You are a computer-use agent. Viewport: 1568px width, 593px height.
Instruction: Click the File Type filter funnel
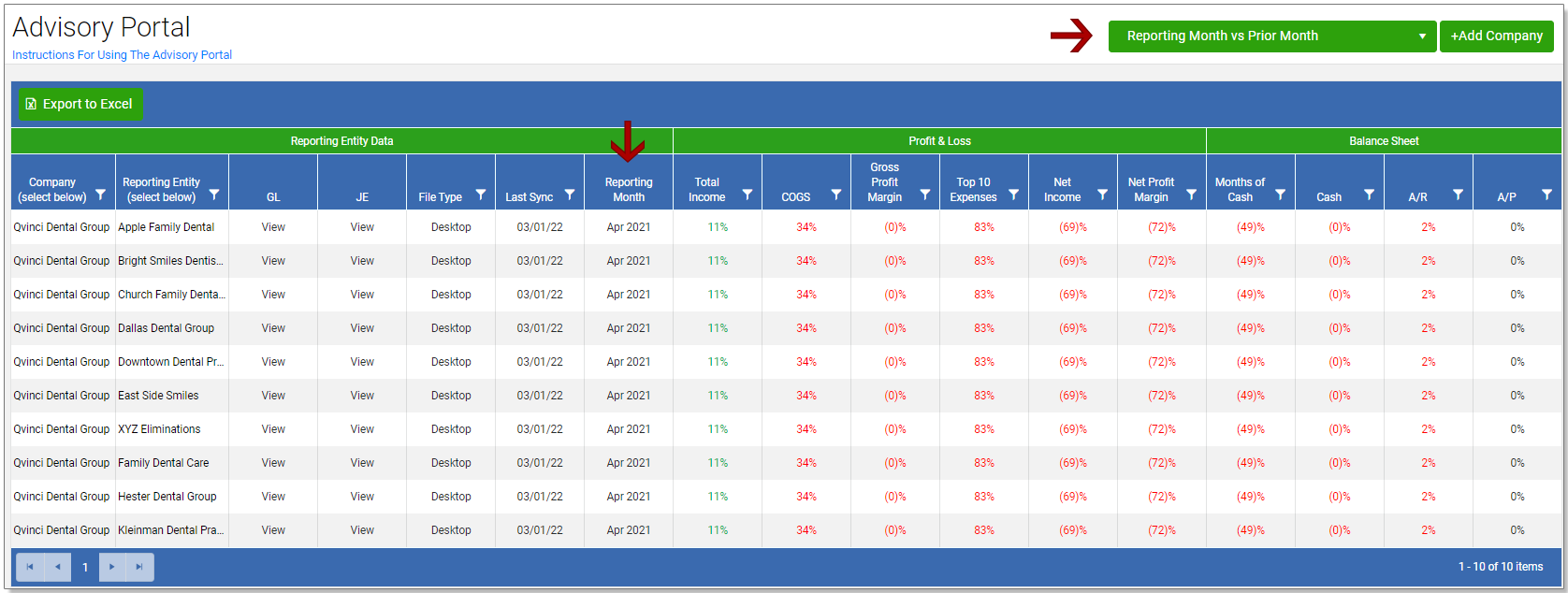pos(481,195)
